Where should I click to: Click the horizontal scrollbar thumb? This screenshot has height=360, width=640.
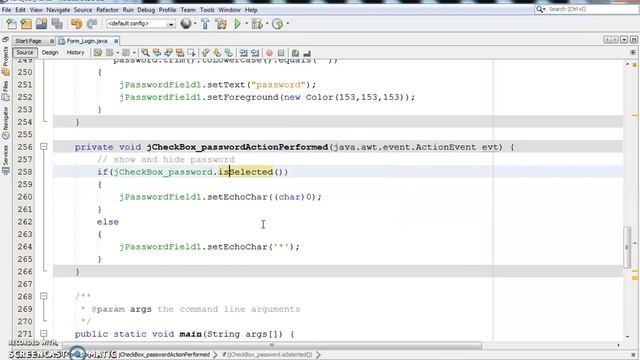(x=271, y=346)
